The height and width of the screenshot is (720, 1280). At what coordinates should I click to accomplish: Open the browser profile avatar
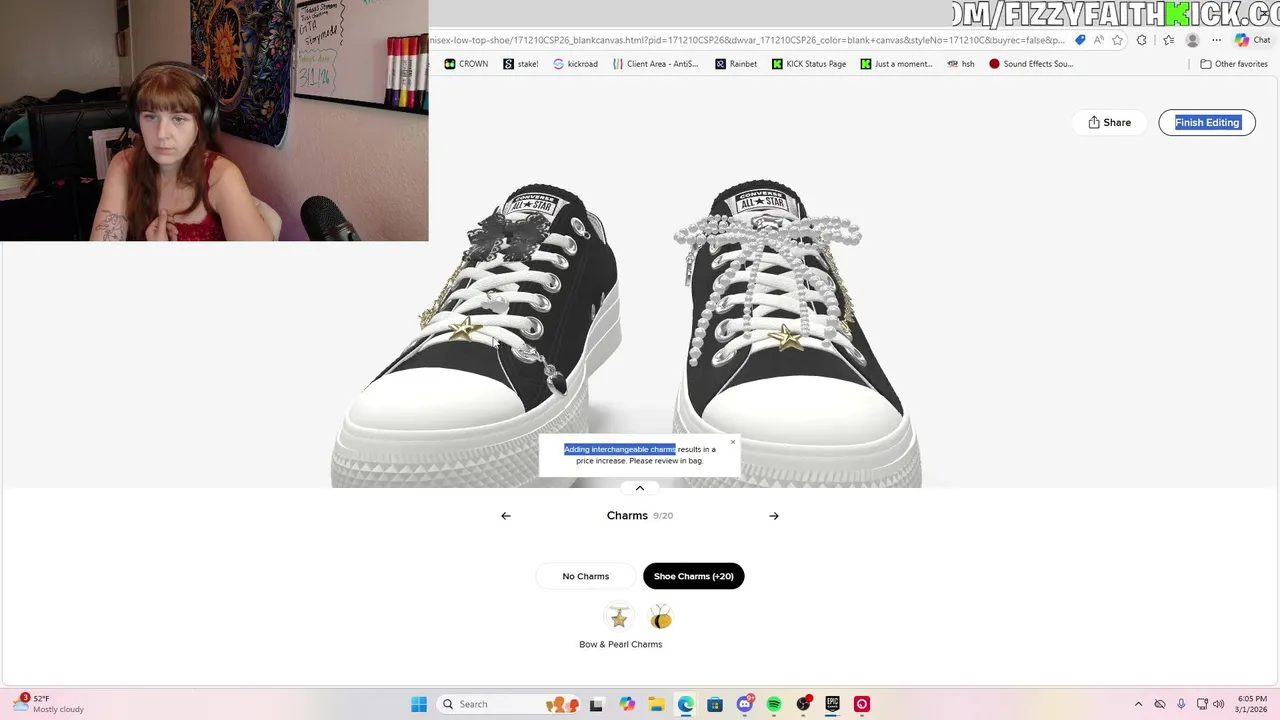point(1192,40)
